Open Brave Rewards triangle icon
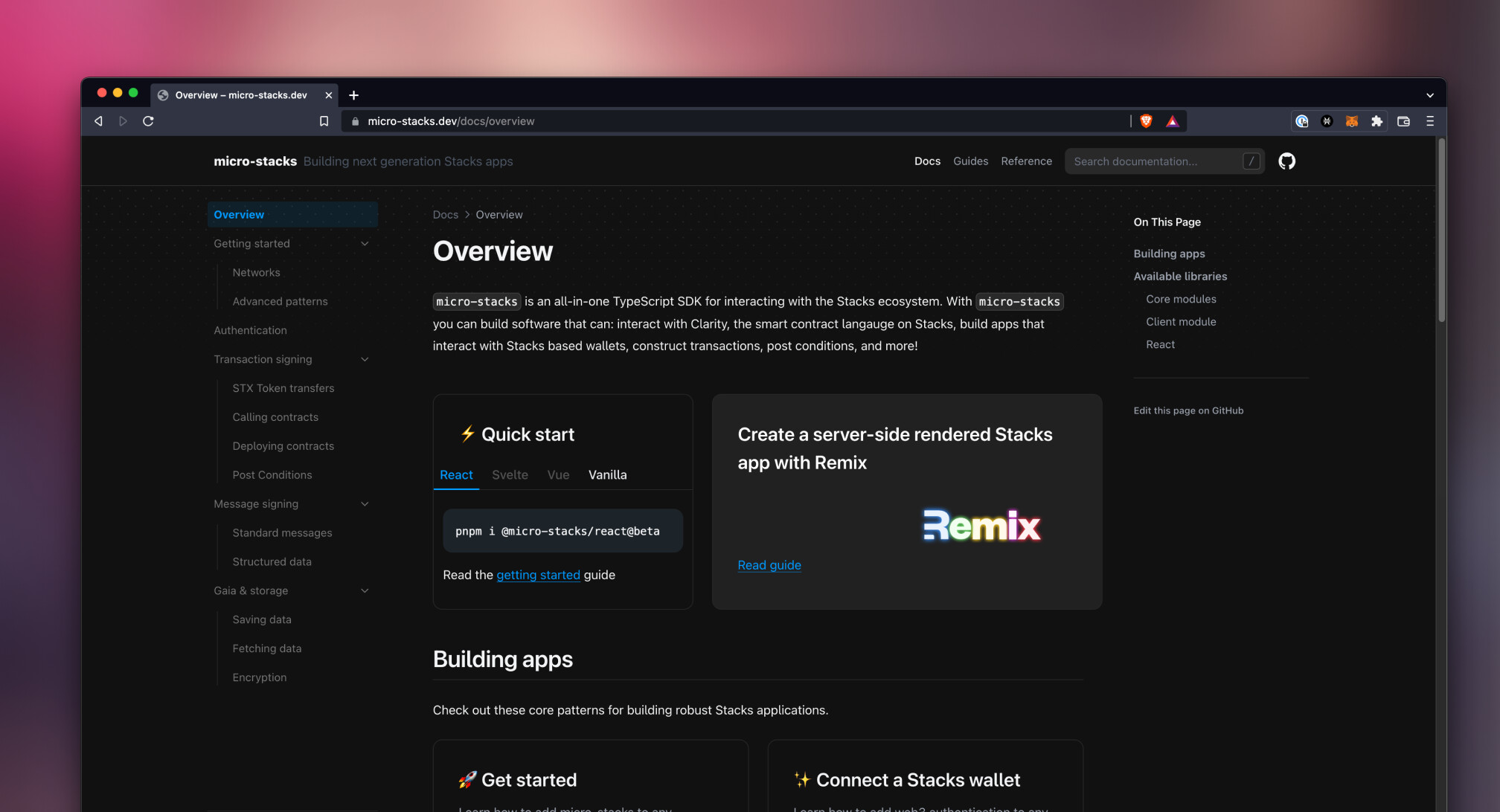The image size is (1500, 812). (x=1173, y=121)
